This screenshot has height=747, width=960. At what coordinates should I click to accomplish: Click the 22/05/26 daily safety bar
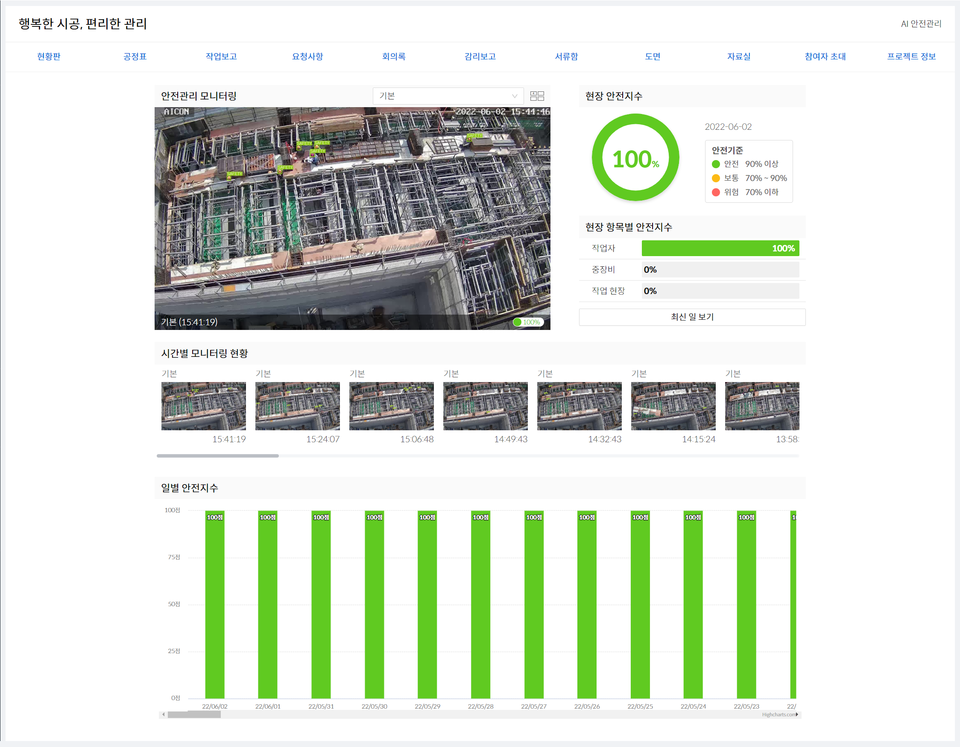(587, 604)
